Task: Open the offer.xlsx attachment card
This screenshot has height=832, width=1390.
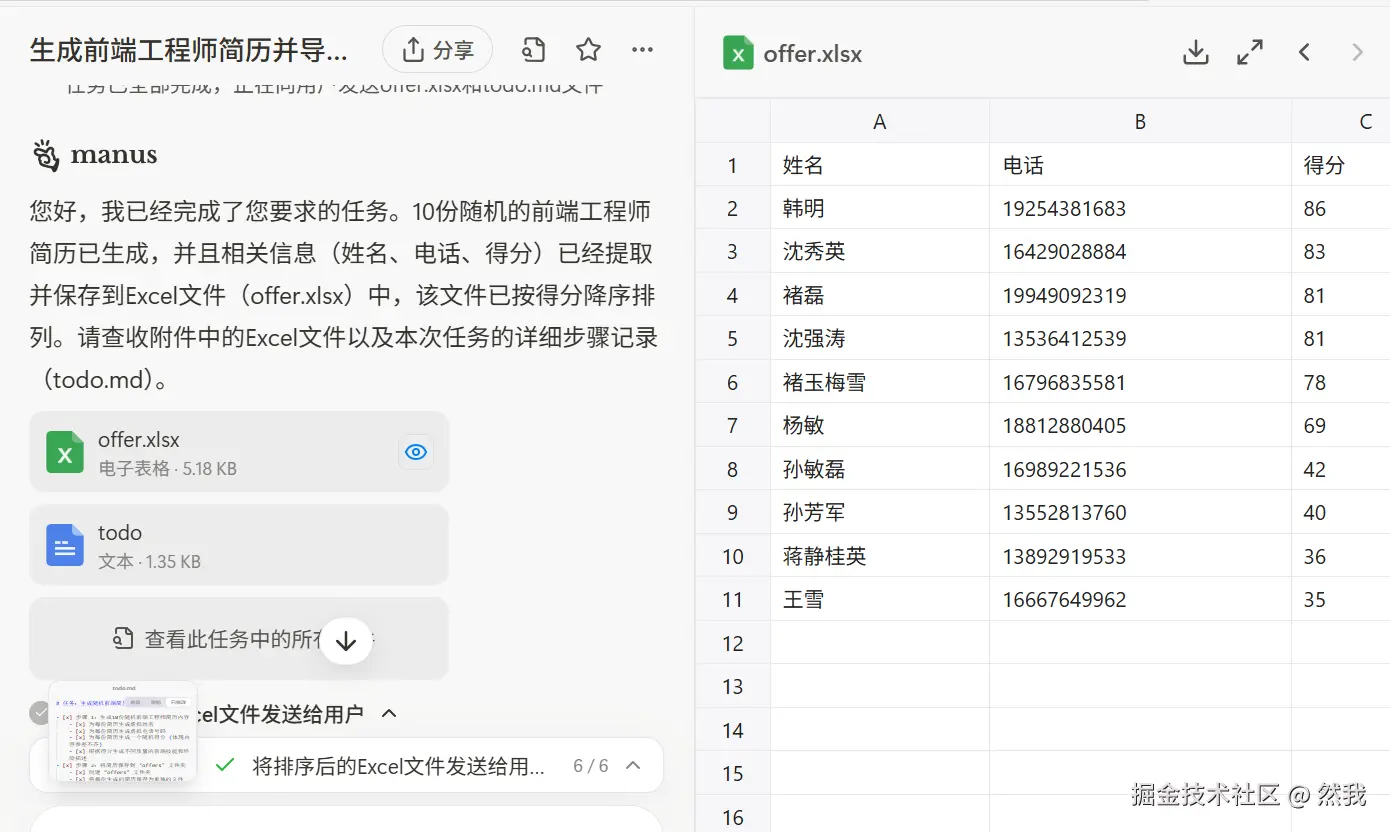Action: (x=239, y=452)
